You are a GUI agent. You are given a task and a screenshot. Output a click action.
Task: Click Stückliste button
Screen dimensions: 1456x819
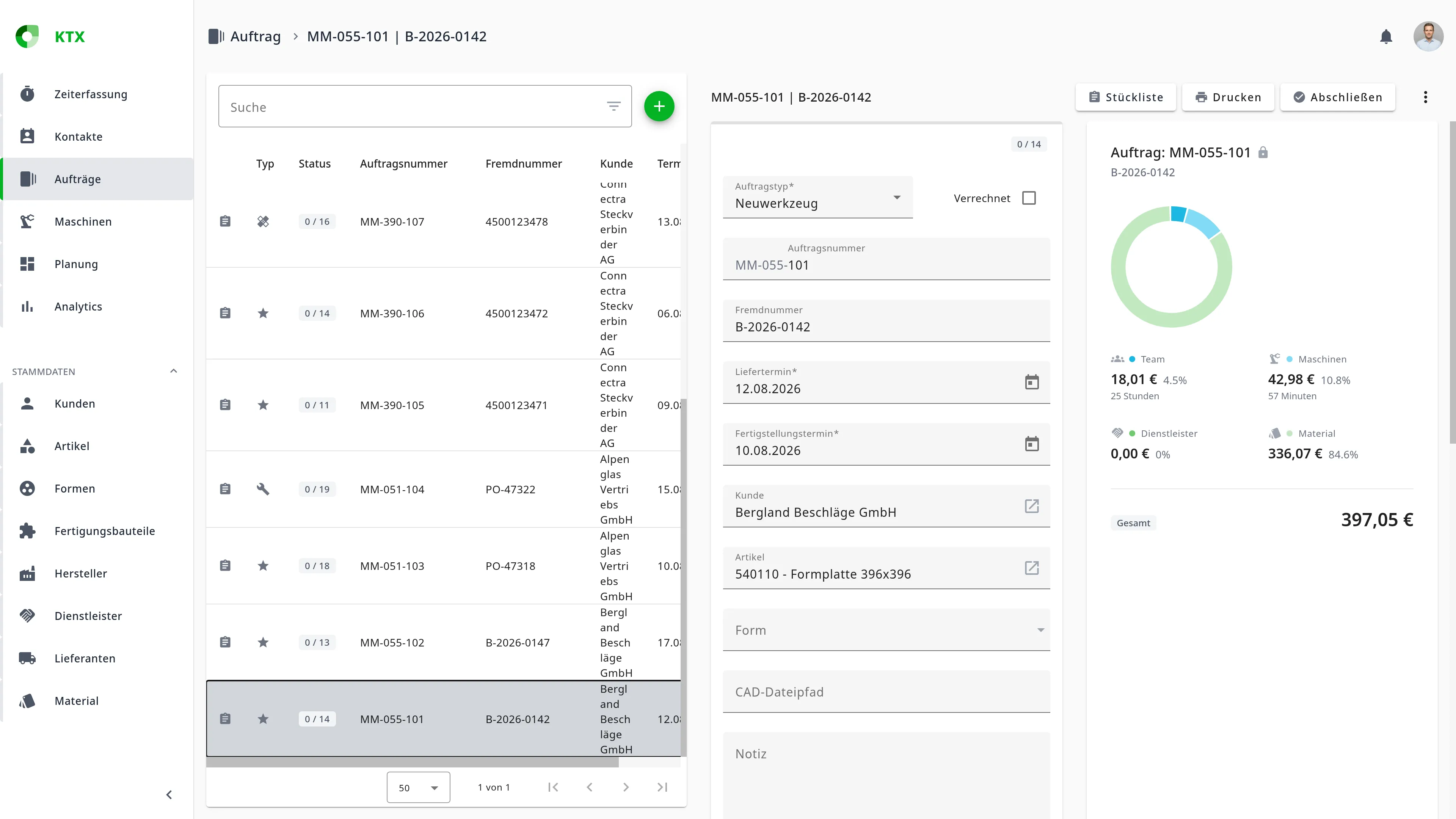point(1125,97)
